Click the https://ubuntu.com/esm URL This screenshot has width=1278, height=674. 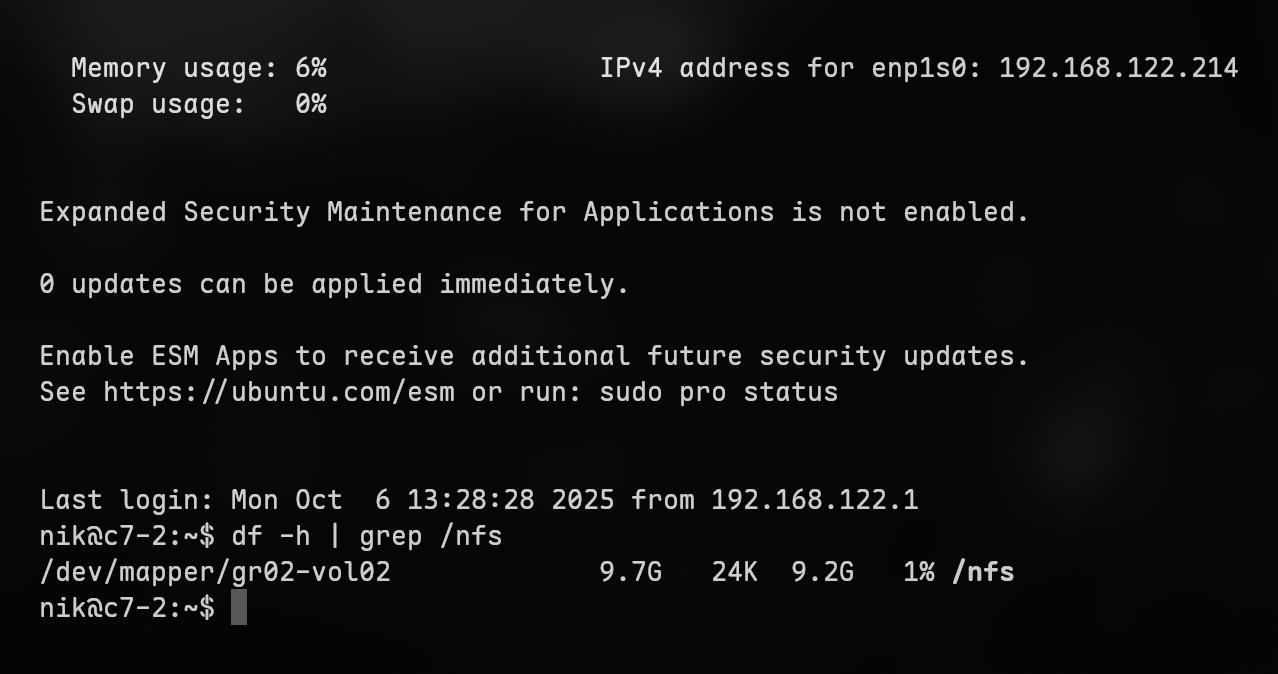coord(279,392)
